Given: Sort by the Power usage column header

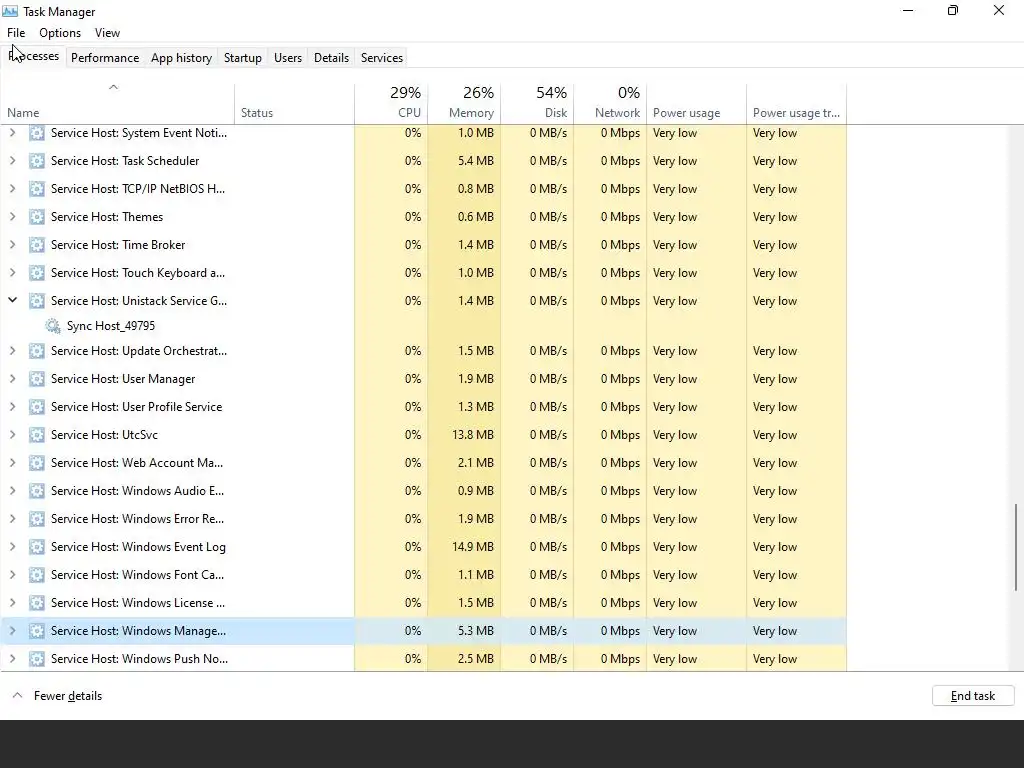Looking at the screenshot, I should click(696, 104).
